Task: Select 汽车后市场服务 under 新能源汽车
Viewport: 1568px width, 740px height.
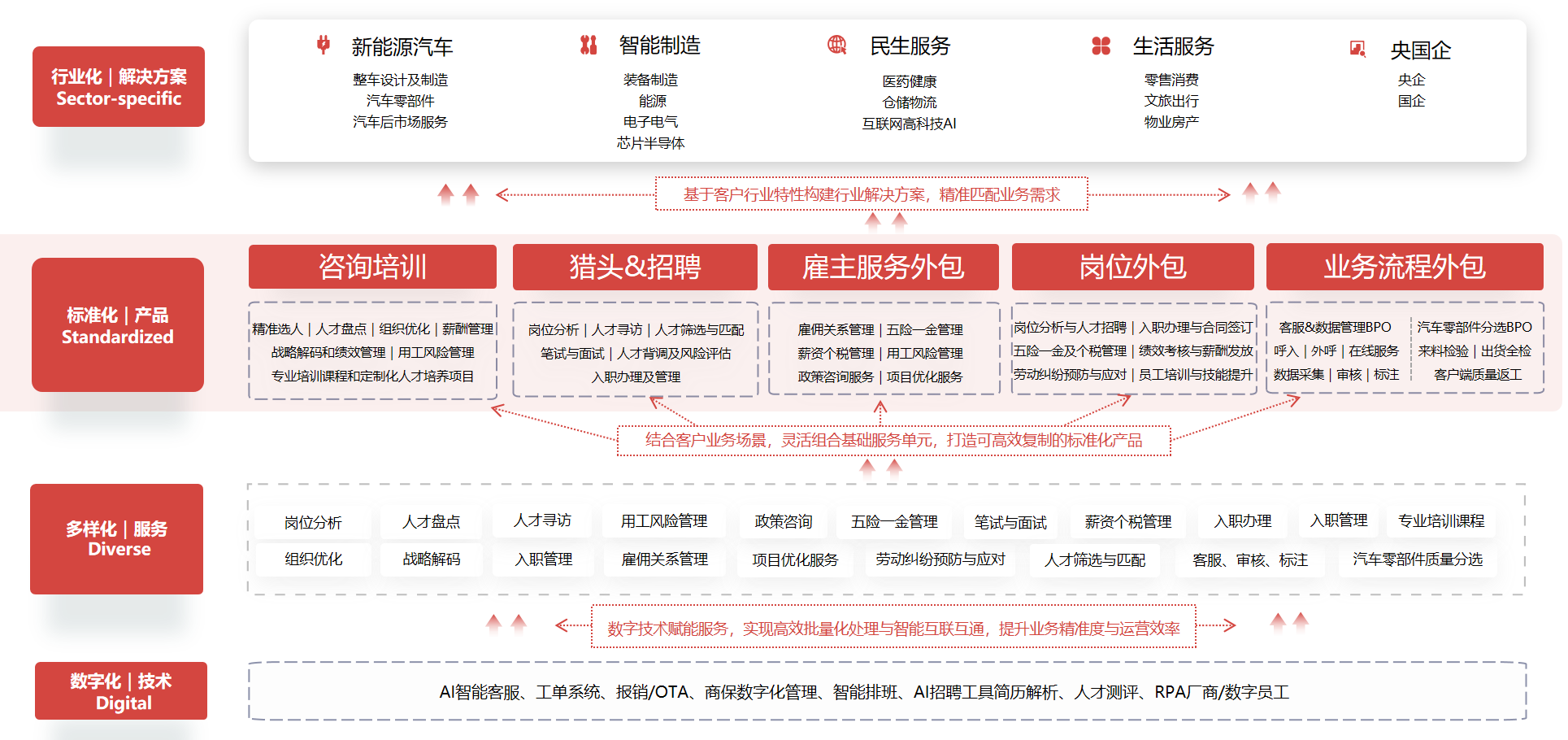Action: [x=401, y=122]
